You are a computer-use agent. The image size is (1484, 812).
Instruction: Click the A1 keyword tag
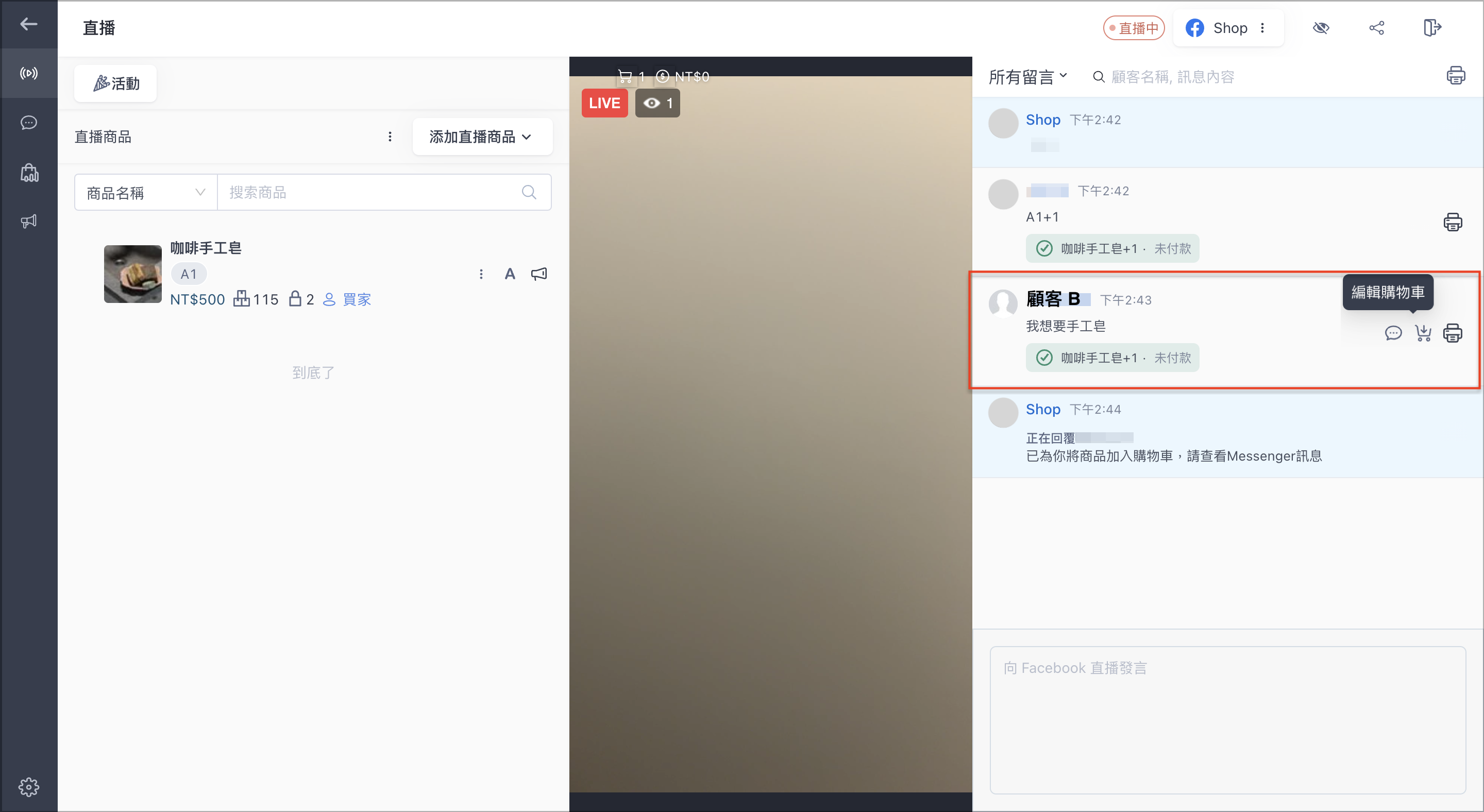pos(189,274)
